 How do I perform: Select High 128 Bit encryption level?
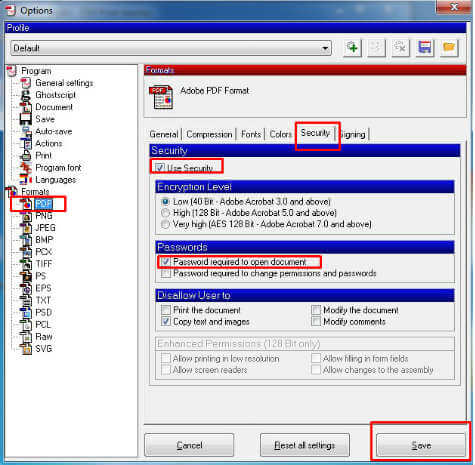tap(165, 213)
